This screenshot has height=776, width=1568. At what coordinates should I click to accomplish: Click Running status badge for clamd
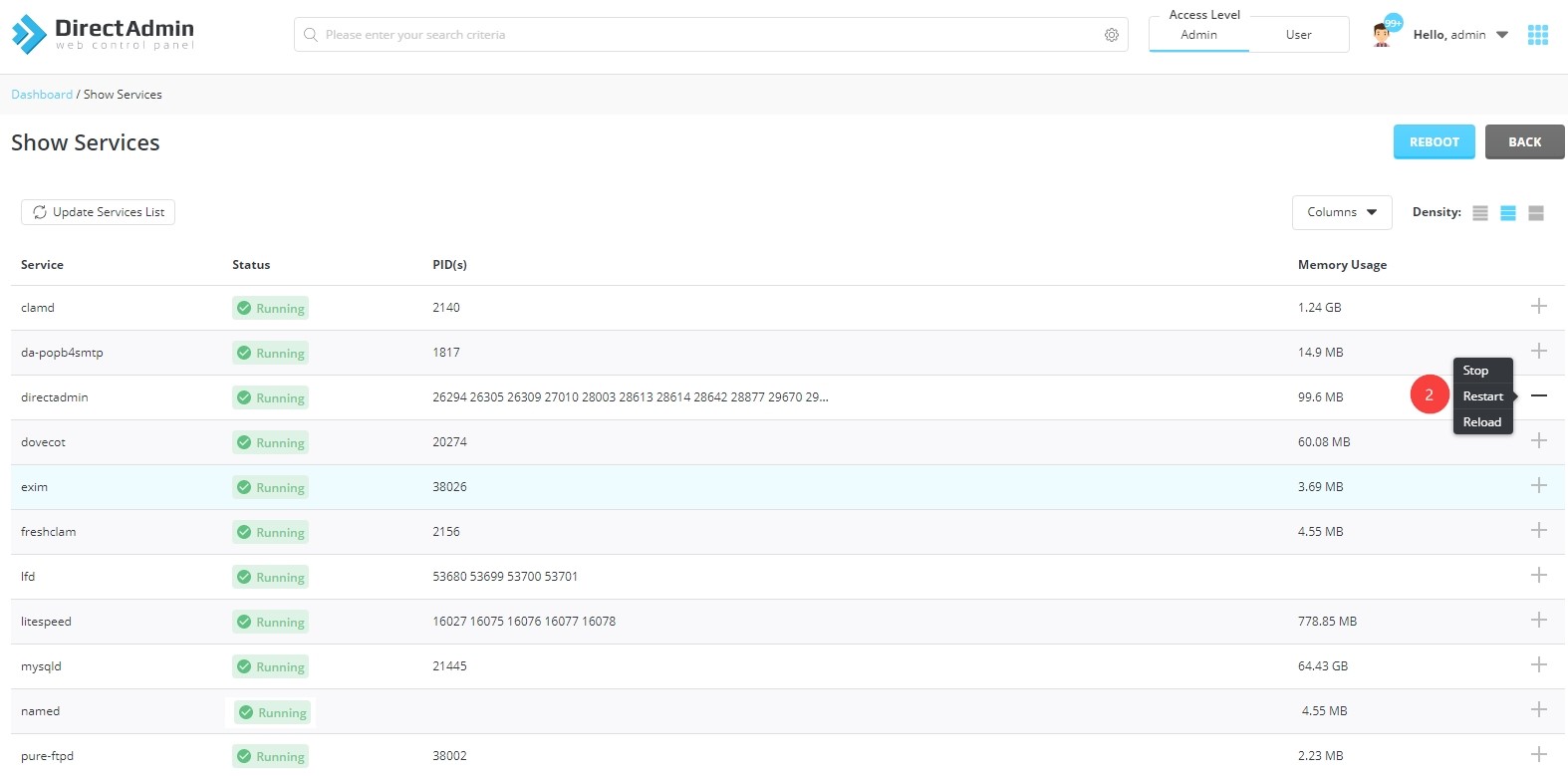click(270, 308)
